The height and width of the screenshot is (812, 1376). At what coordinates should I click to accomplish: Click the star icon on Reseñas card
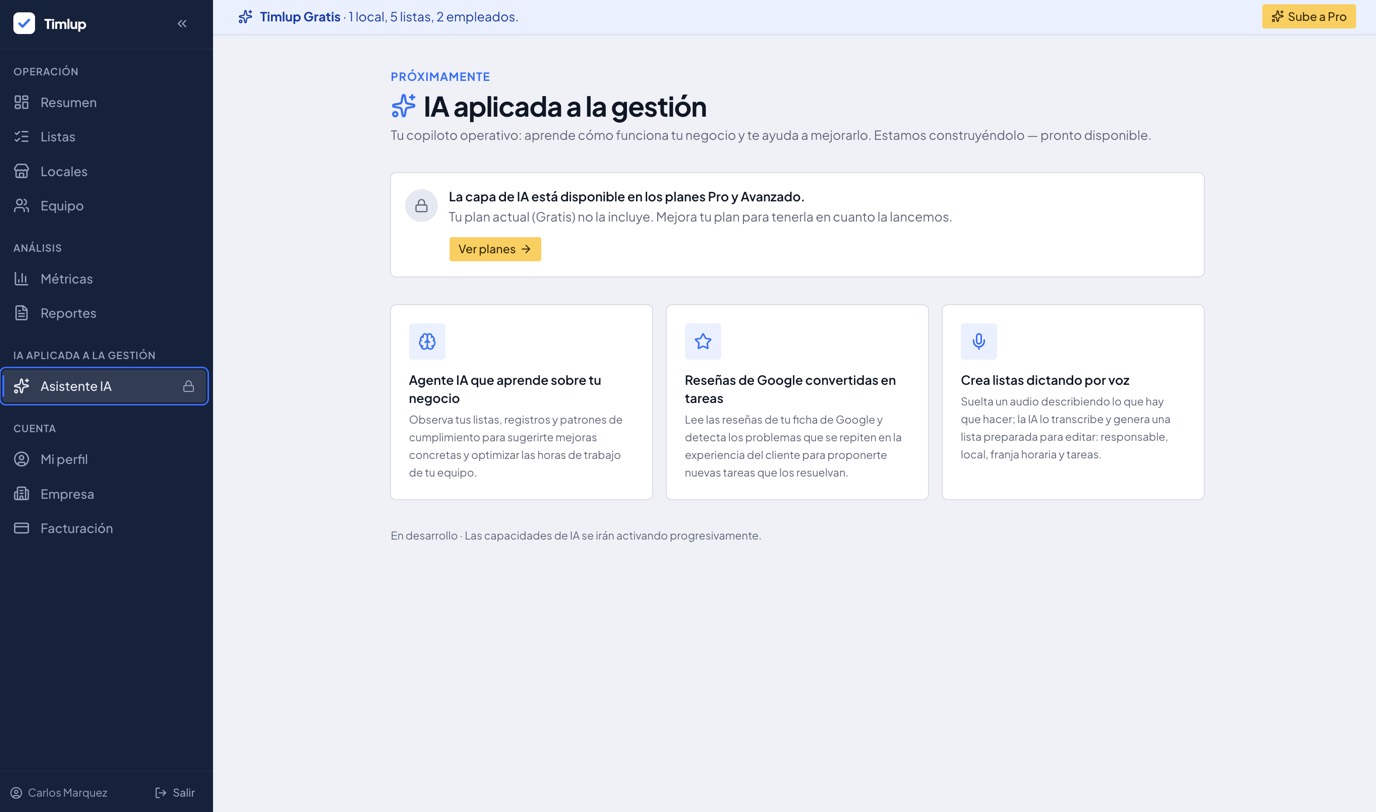click(x=703, y=341)
